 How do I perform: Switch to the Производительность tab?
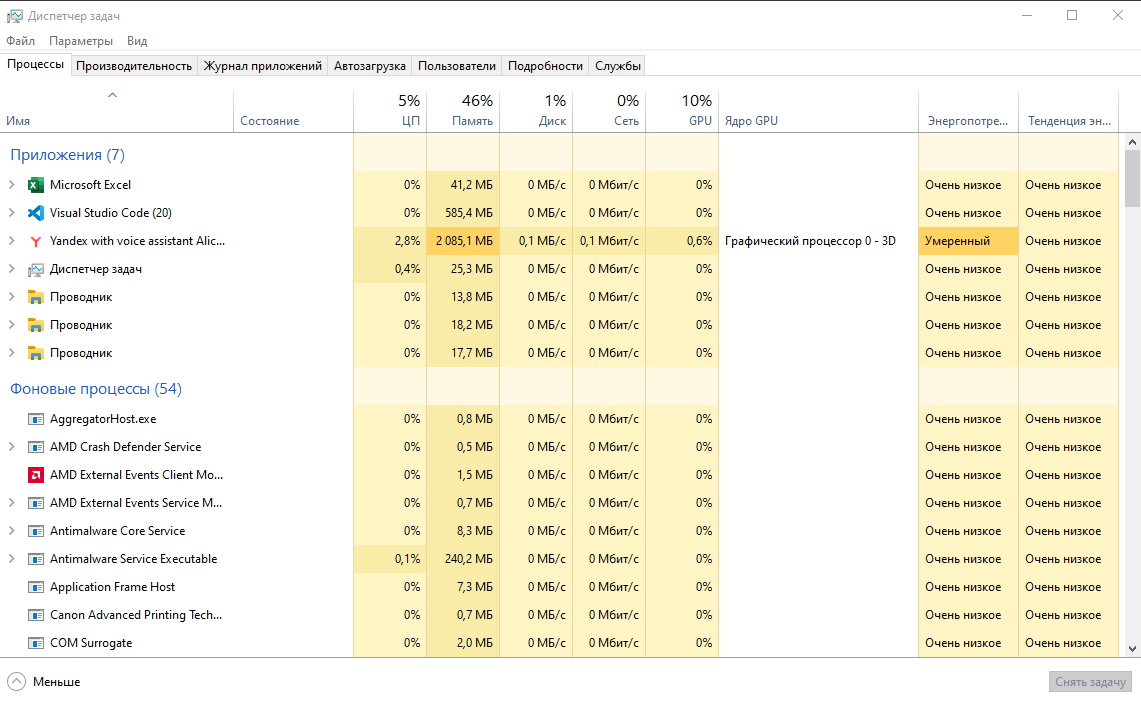pos(134,66)
